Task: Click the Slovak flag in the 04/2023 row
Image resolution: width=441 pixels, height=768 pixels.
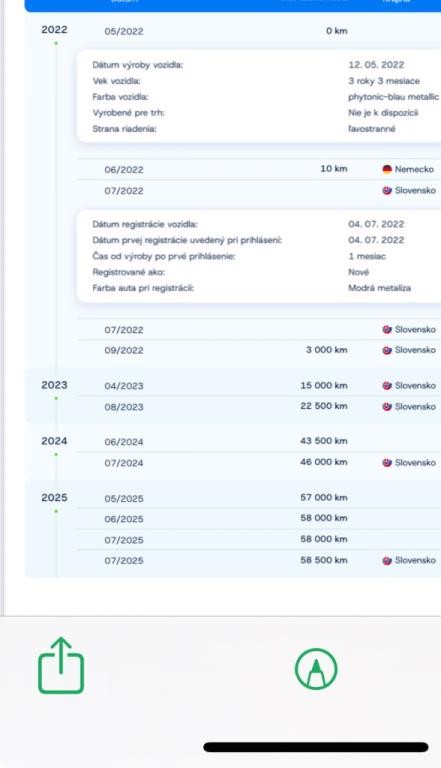Action: coord(387,385)
